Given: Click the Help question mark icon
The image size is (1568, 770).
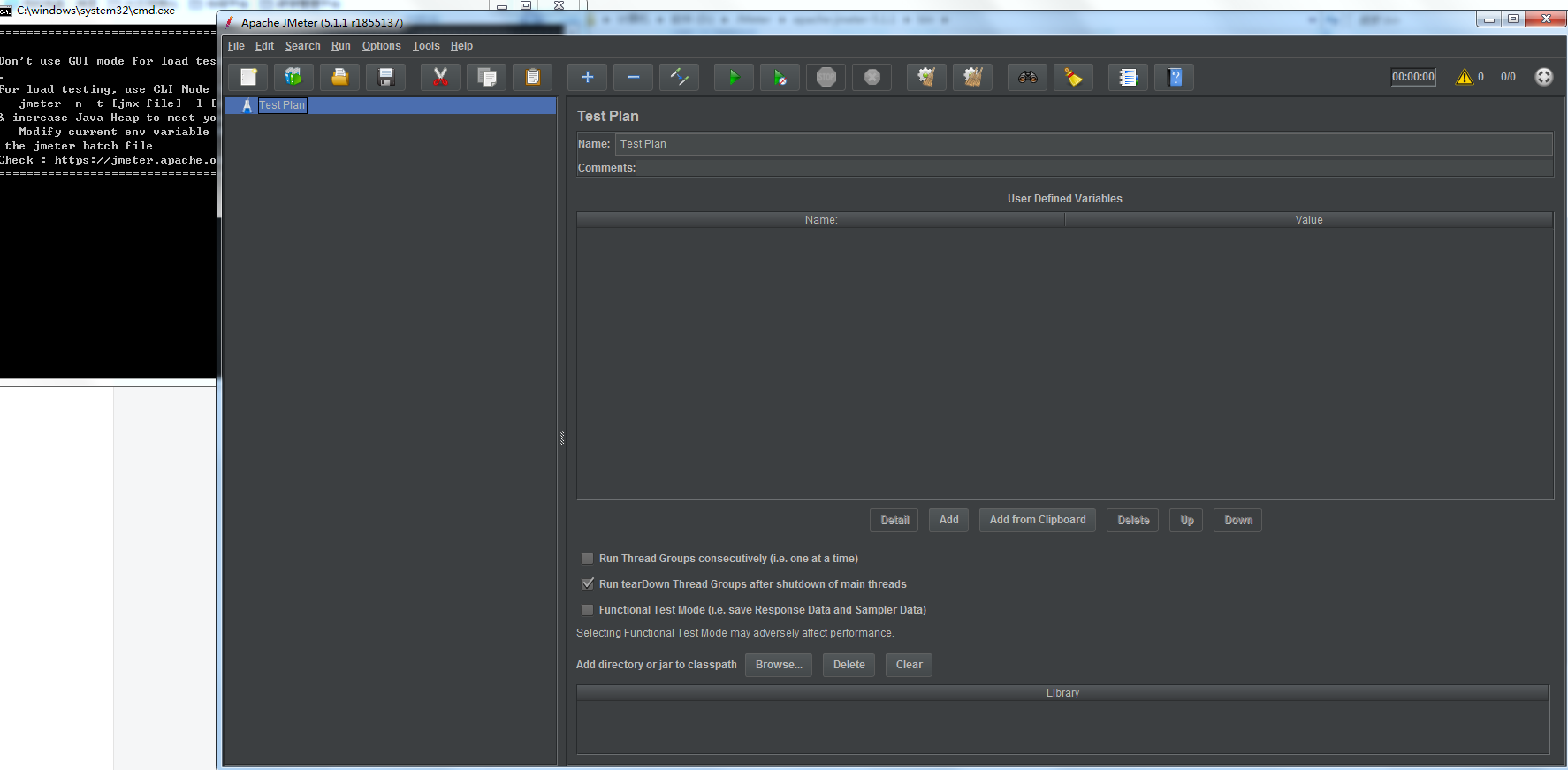Looking at the screenshot, I should [1174, 78].
